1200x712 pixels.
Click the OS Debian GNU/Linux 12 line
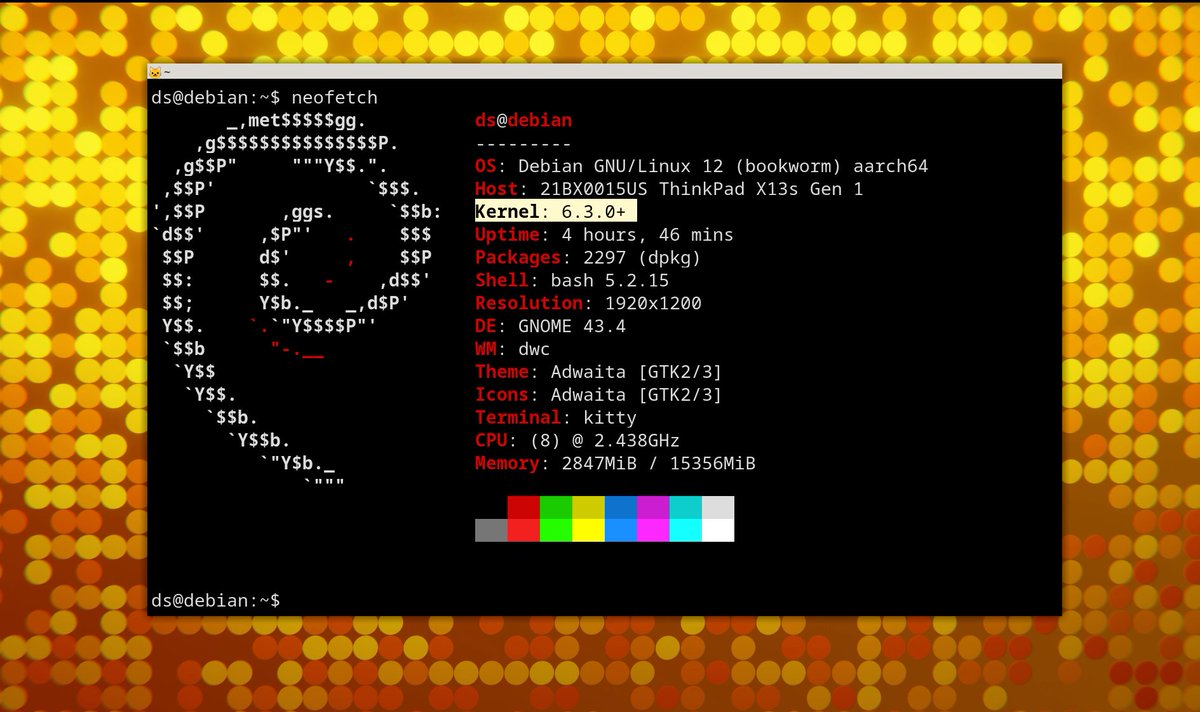pos(702,166)
